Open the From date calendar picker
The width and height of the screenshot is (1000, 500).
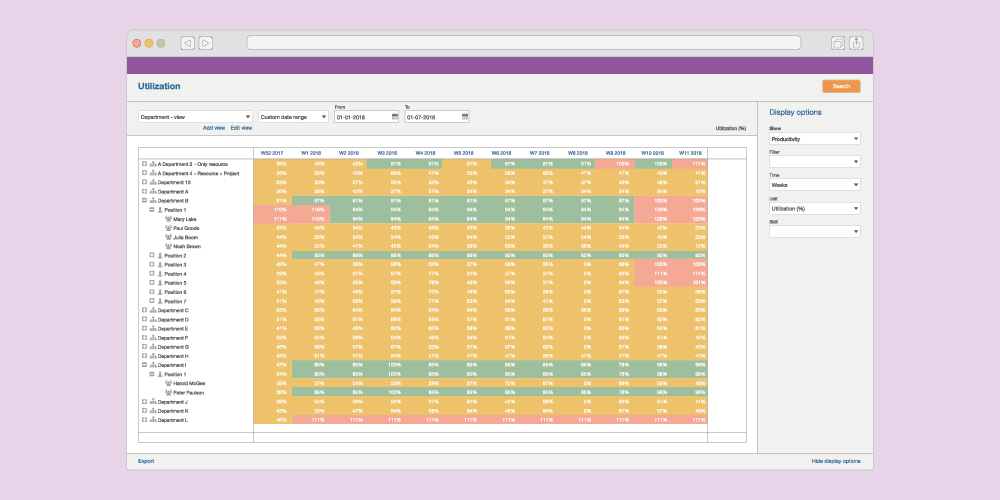pyautogui.click(x=395, y=117)
